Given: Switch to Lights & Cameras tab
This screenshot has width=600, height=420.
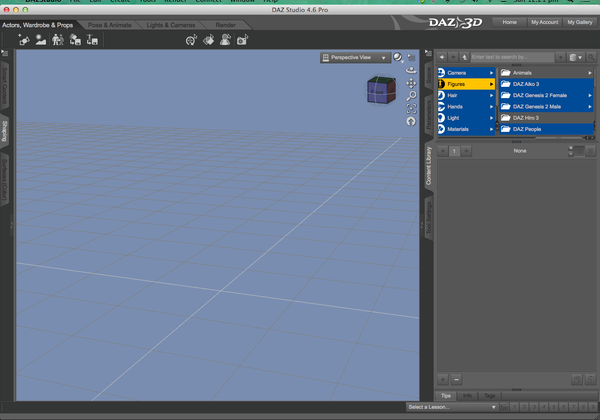Looking at the screenshot, I should pyautogui.click(x=171, y=25).
